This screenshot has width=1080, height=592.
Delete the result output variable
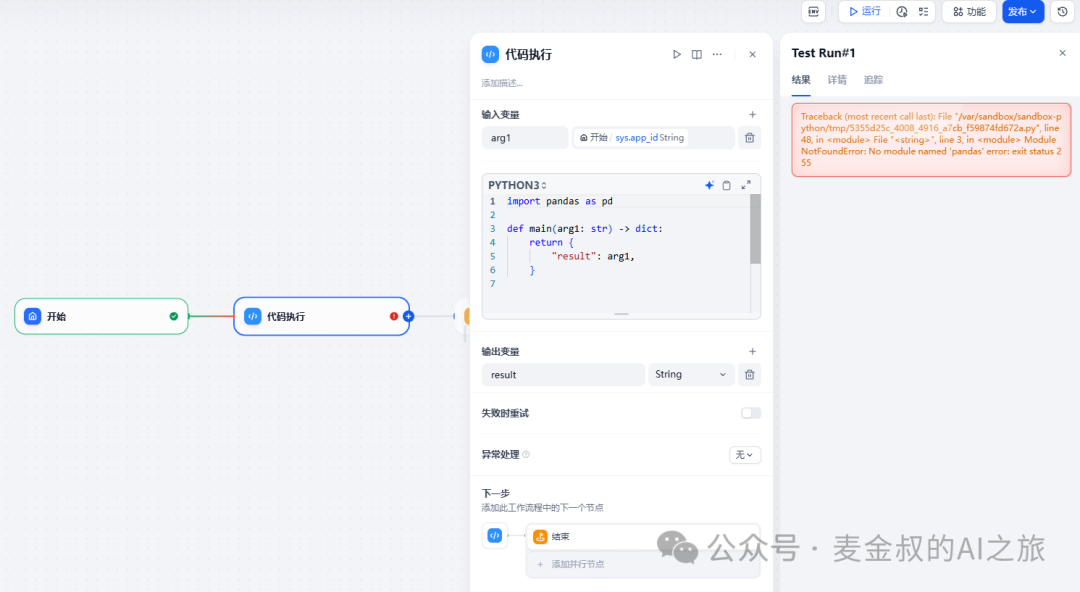(749, 375)
